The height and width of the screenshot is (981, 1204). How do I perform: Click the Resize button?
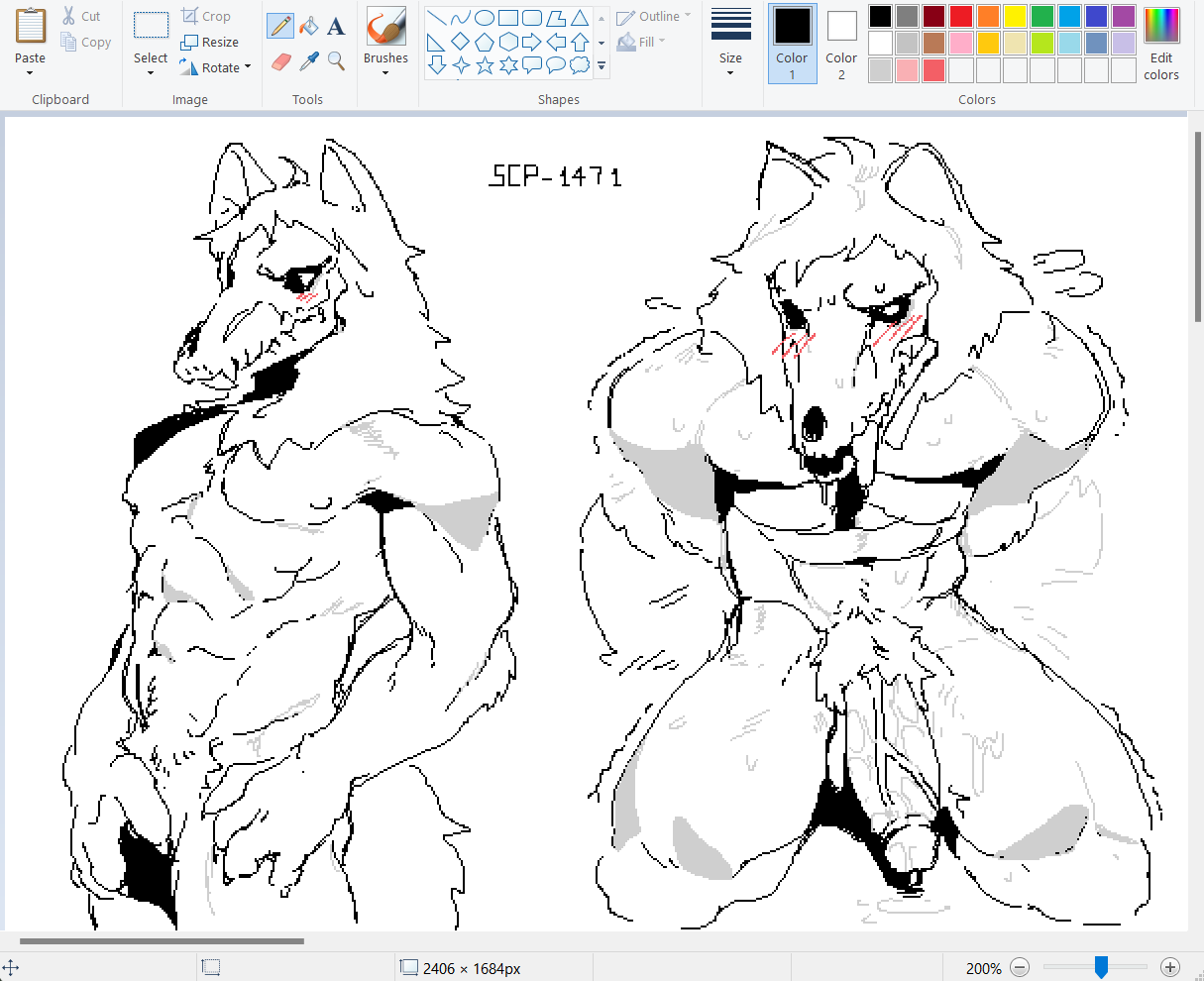(210, 43)
